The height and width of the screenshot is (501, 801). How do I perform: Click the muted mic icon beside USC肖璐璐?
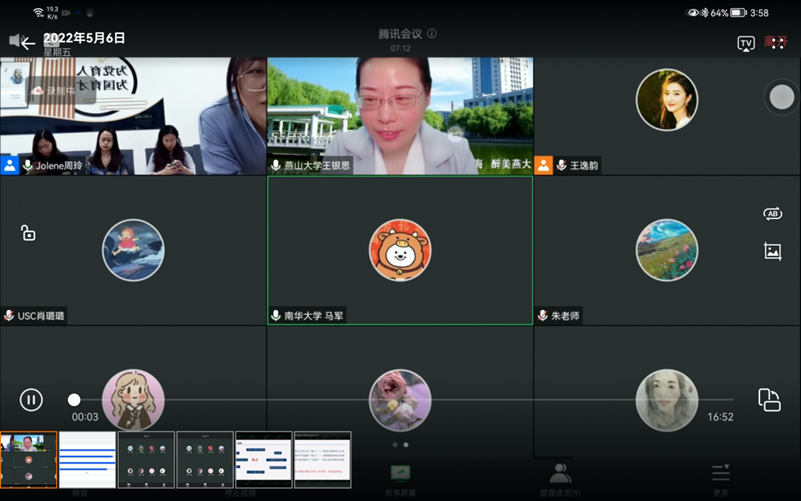[x=9, y=315]
